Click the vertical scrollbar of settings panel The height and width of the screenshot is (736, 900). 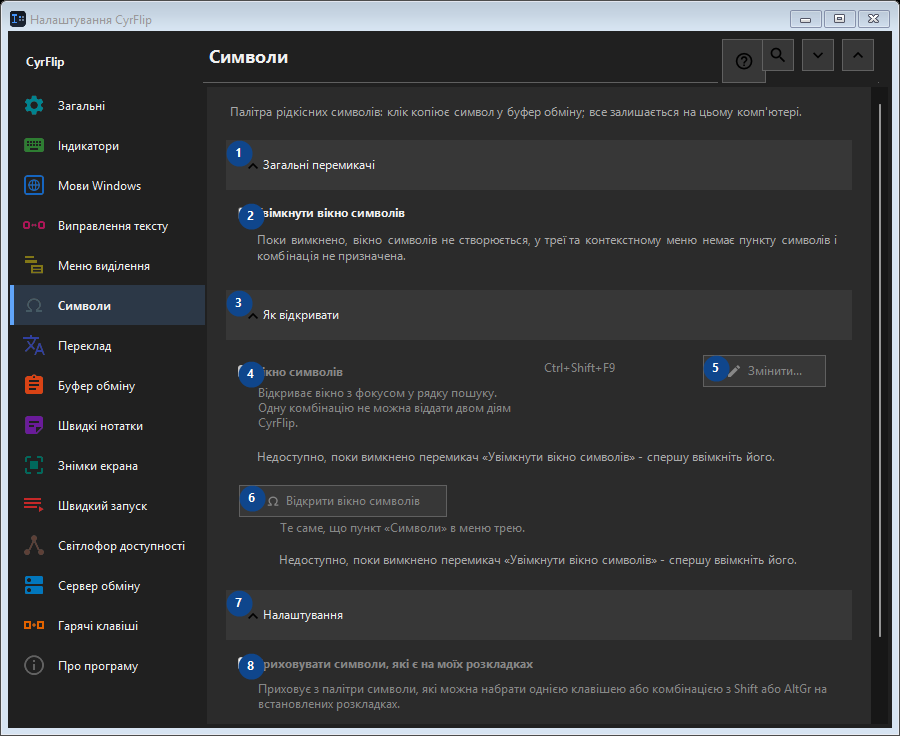pyautogui.click(x=880, y=370)
